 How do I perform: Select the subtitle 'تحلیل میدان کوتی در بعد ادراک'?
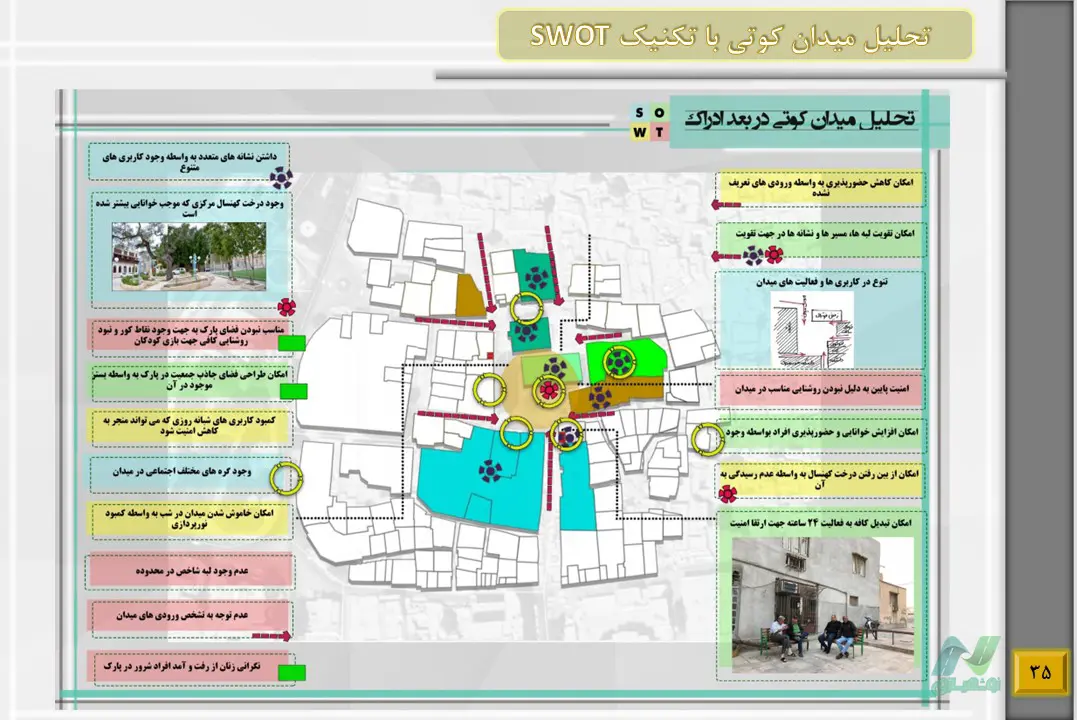point(801,119)
